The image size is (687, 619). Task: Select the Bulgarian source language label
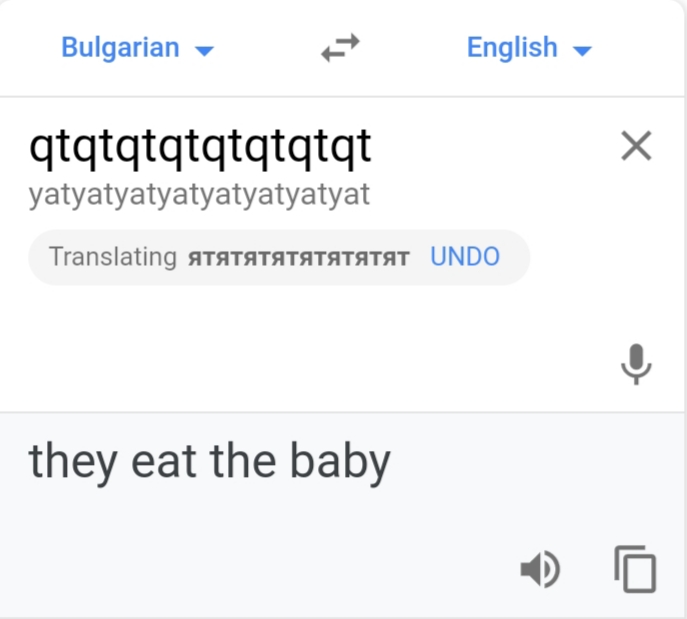(120, 48)
